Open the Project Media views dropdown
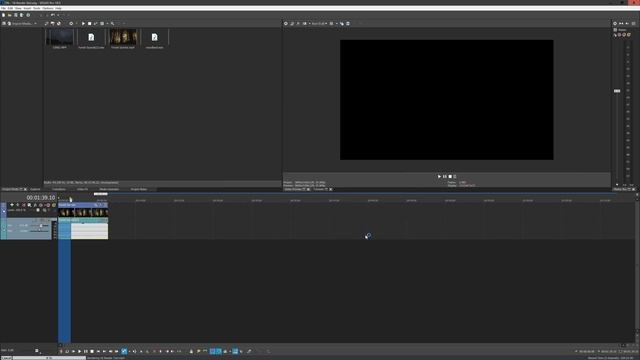The image size is (640, 360). pyautogui.click(x=103, y=24)
